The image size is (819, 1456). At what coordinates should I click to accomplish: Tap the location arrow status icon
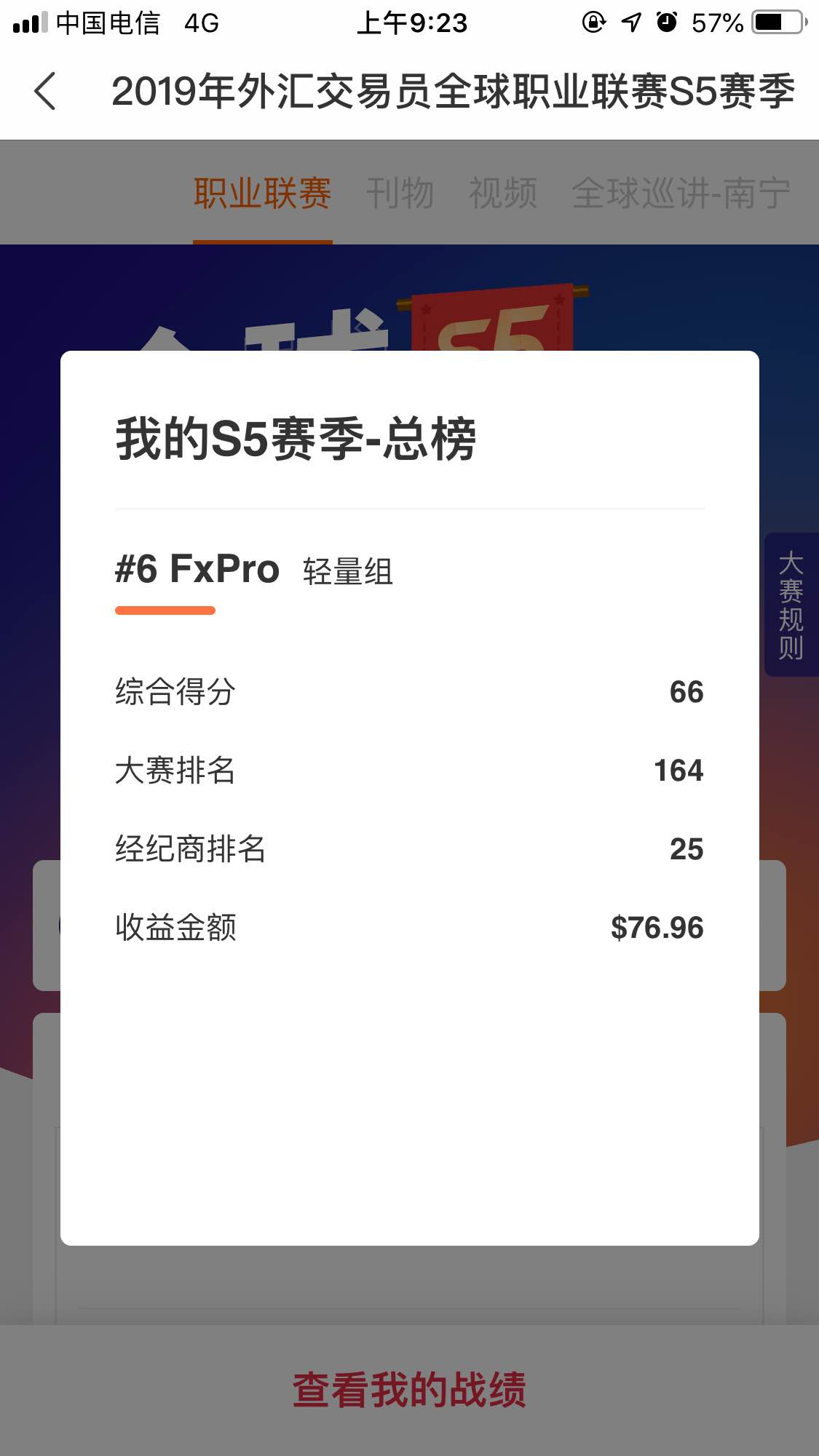631,23
